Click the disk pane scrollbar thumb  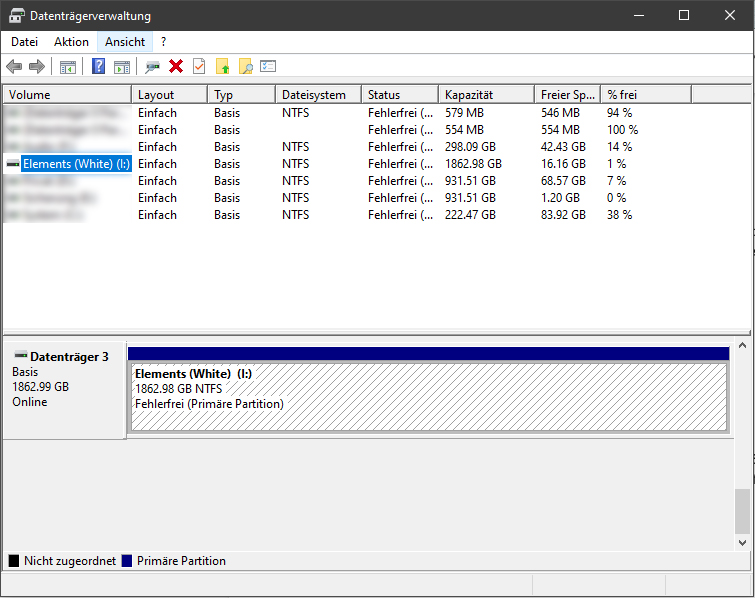pos(742,511)
